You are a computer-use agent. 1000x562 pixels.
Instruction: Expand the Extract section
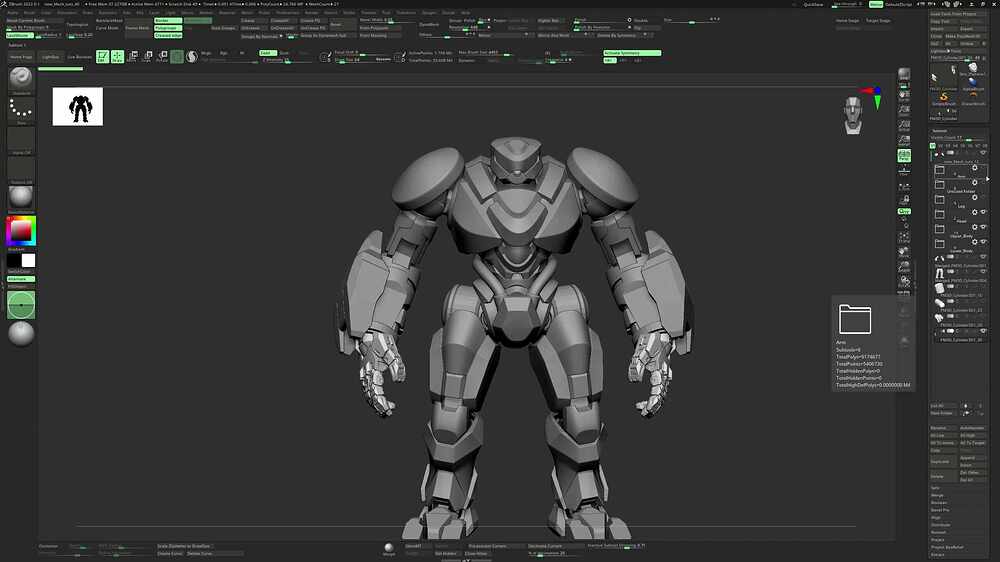pyautogui.click(x=938, y=554)
